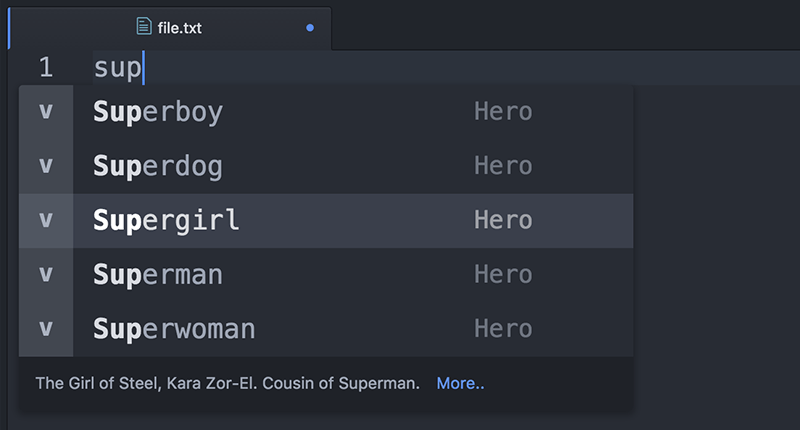Click the value icon beside Superwoman
Image resolution: width=800 pixels, height=430 pixels.
[x=46, y=329]
